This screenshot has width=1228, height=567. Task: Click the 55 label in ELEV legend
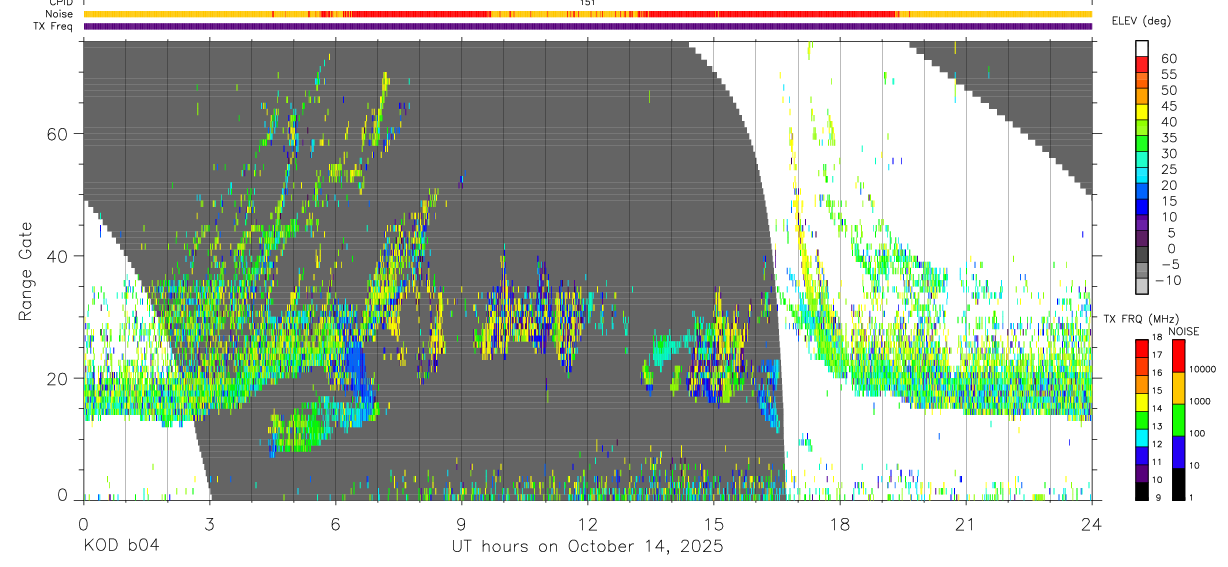(x=1169, y=74)
